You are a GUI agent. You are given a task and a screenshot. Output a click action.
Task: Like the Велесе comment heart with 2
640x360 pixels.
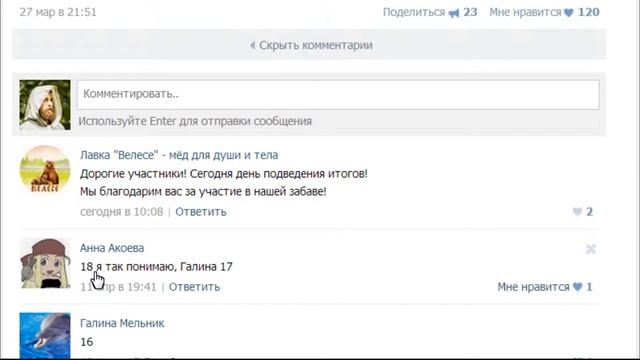pyautogui.click(x=583, y=211)
